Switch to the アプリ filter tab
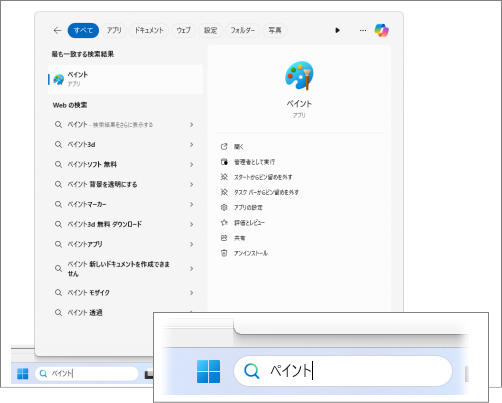This screenshot has width=502, height=403. 114,30
